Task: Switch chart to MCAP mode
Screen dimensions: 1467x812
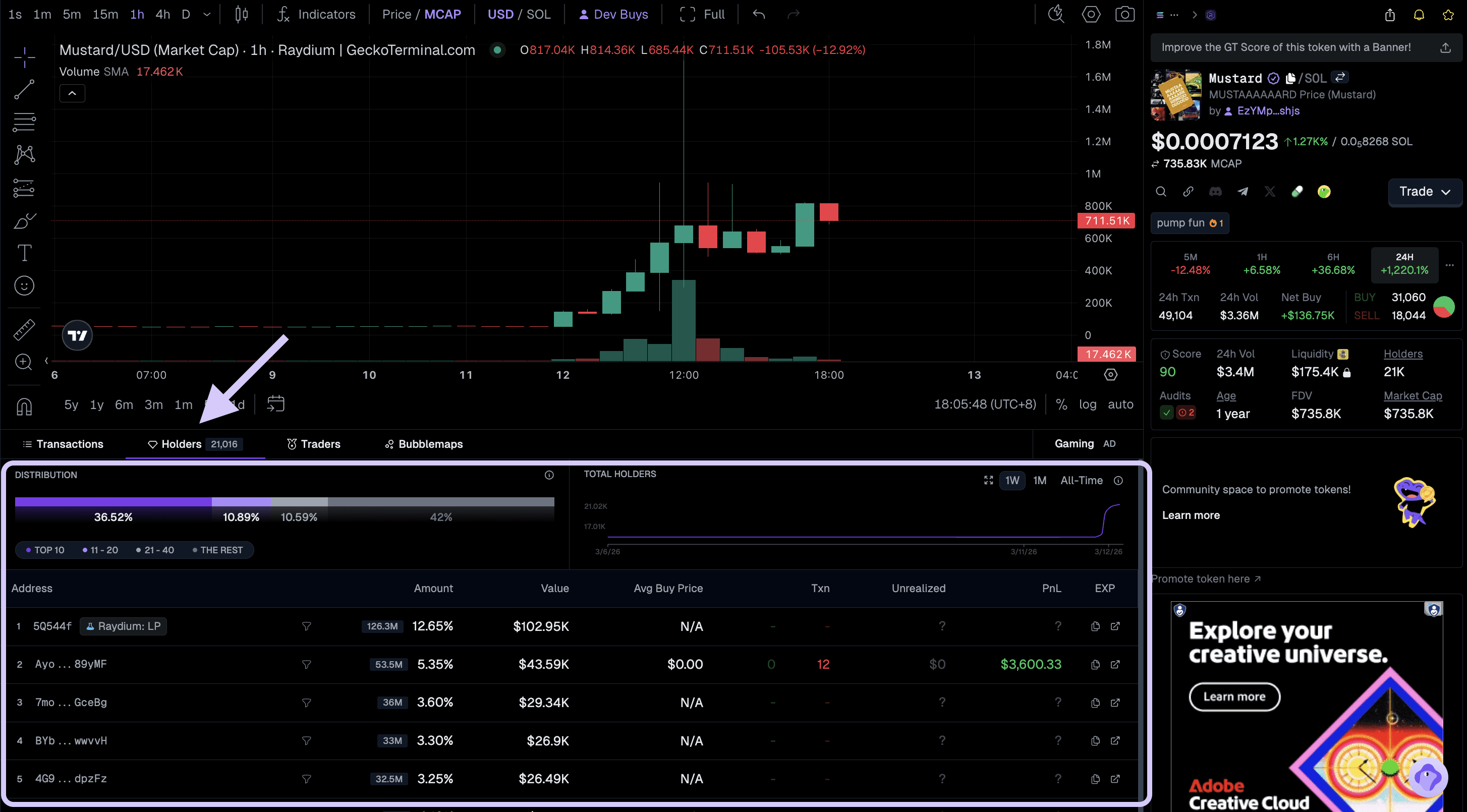Action: (x=442, y=14)
